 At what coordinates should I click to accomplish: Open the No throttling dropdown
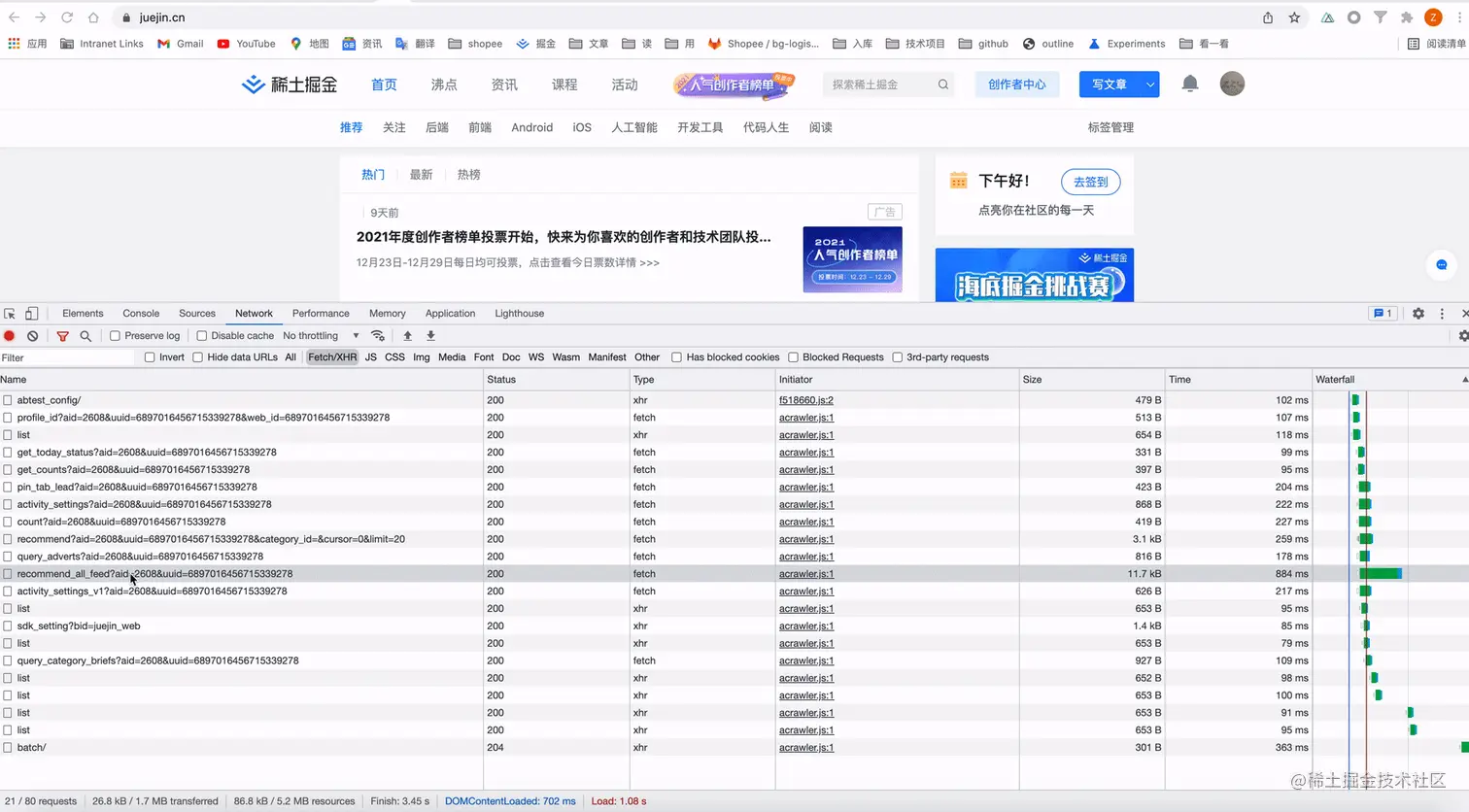(322, 336)
